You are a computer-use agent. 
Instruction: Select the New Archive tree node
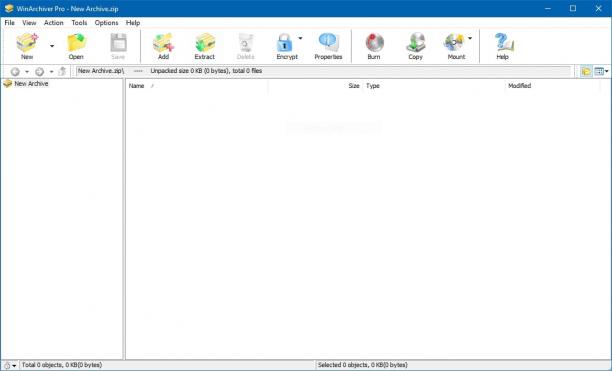coord(31,83)
